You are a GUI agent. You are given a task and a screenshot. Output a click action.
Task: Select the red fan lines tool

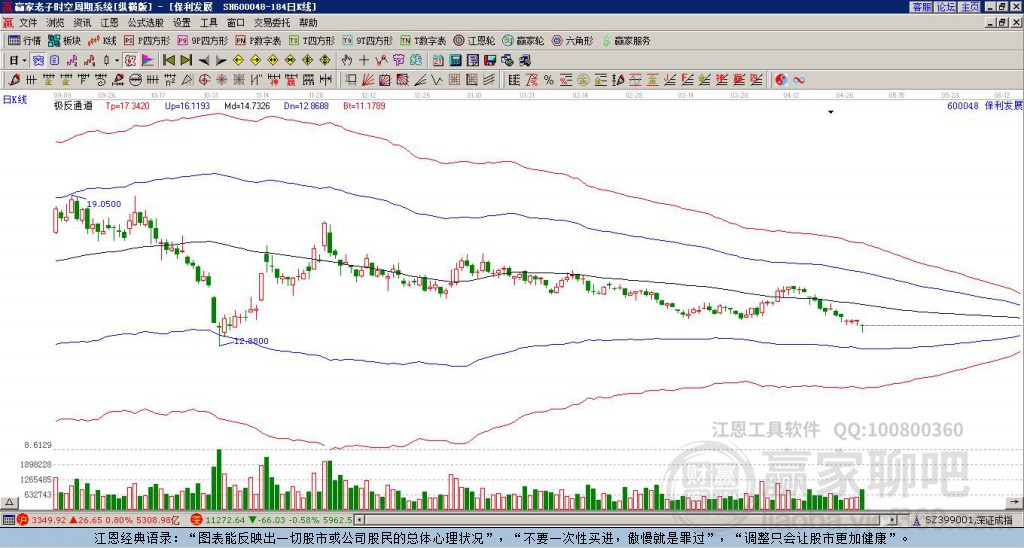coord(368,80)
